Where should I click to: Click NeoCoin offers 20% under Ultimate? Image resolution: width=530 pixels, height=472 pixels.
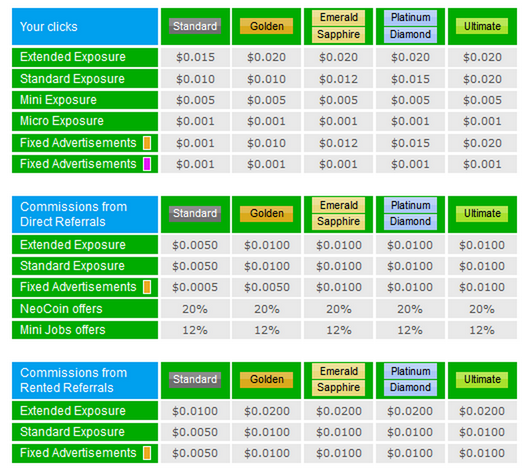click(x=482, y=309)
